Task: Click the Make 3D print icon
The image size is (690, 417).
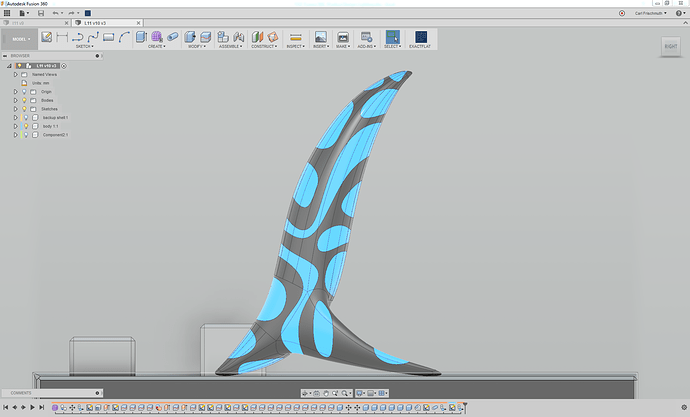Action: (343, 37)
